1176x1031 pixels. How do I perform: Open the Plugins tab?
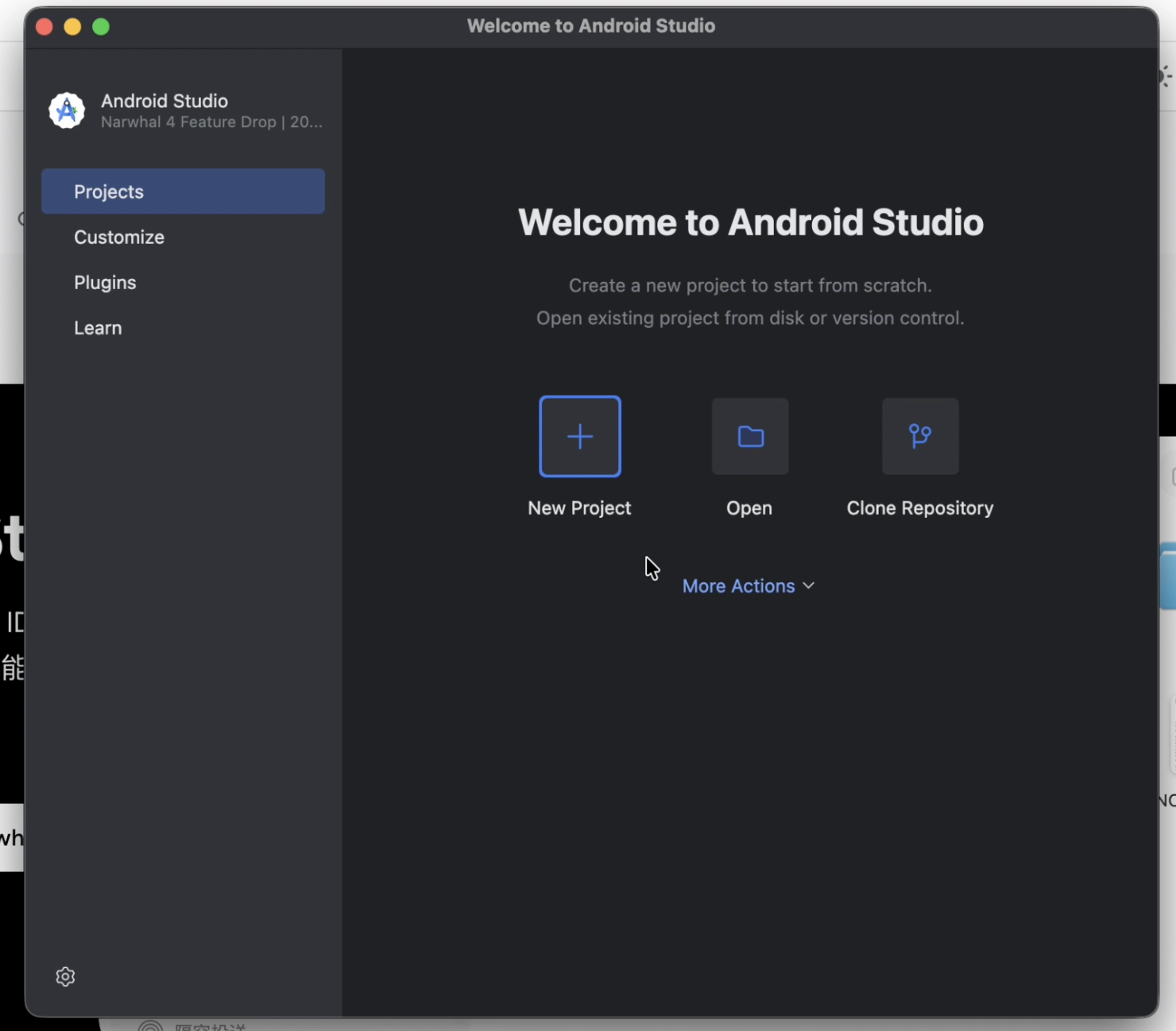pos(183,283)
